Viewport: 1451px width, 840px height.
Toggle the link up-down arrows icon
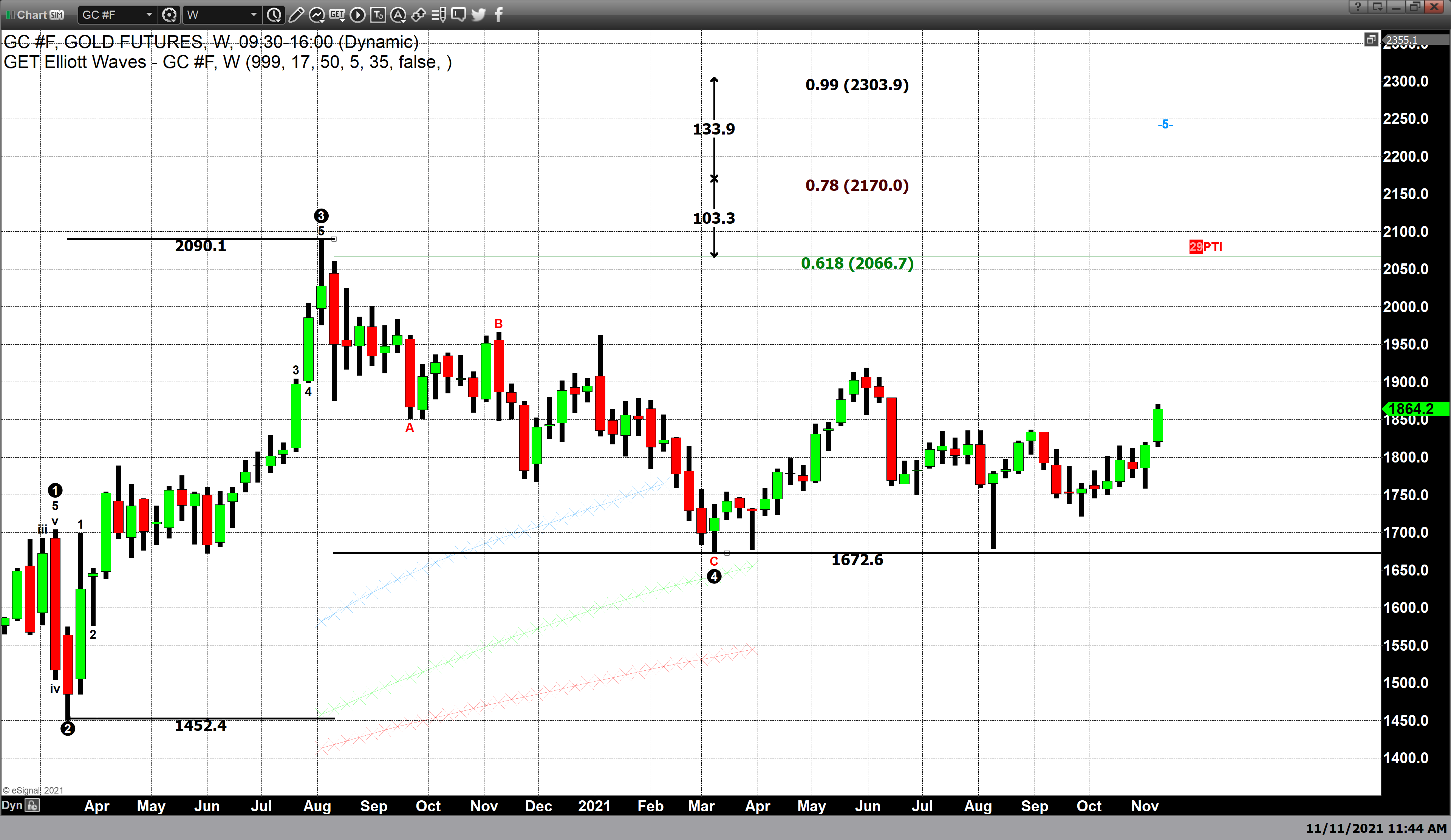click(419, 15)
